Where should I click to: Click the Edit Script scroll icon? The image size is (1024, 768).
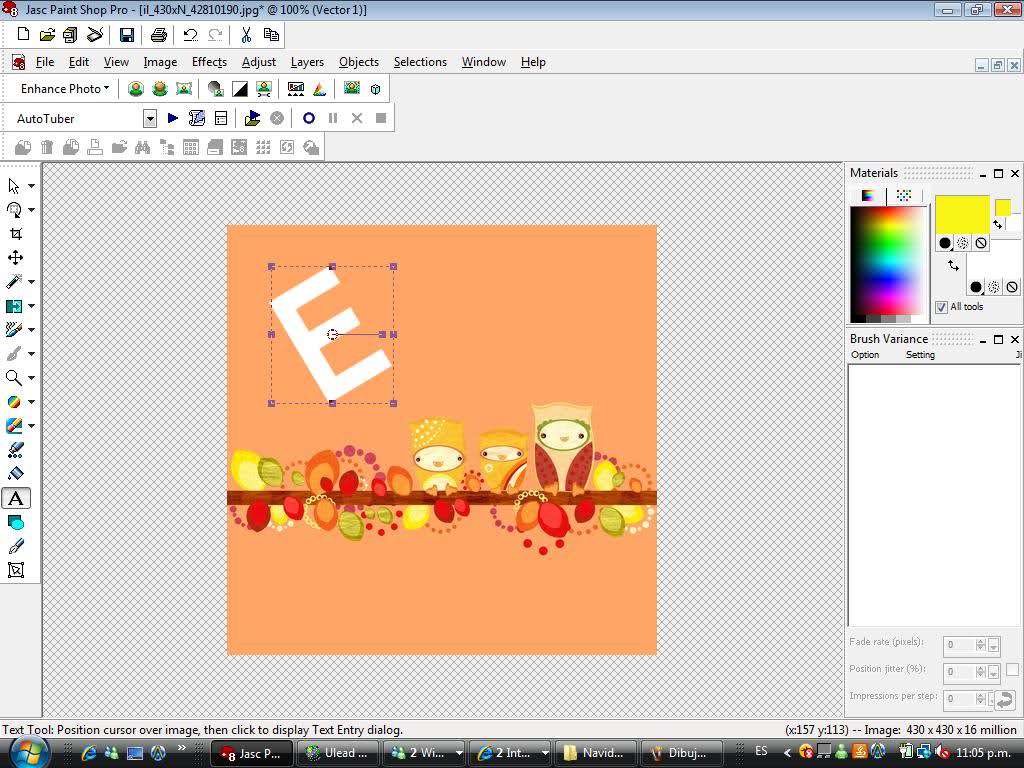pyautogui.click(x=197, y=118)
